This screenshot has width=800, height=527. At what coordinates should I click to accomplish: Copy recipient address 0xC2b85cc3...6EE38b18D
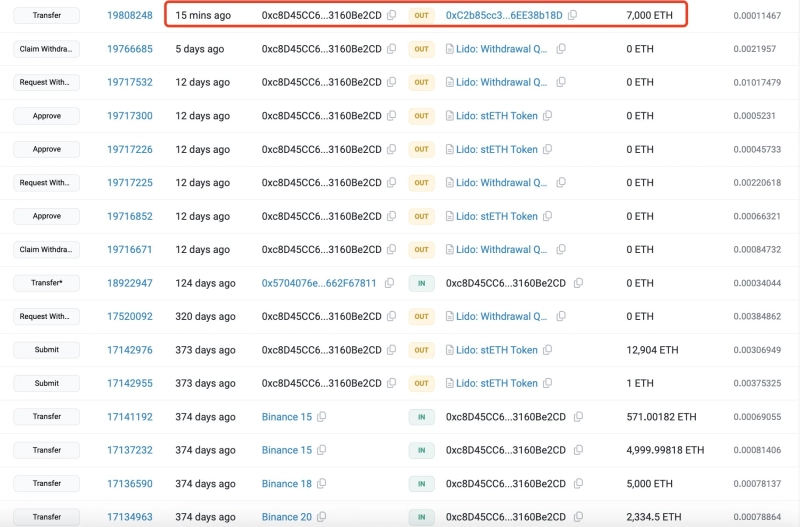(572, 16)
